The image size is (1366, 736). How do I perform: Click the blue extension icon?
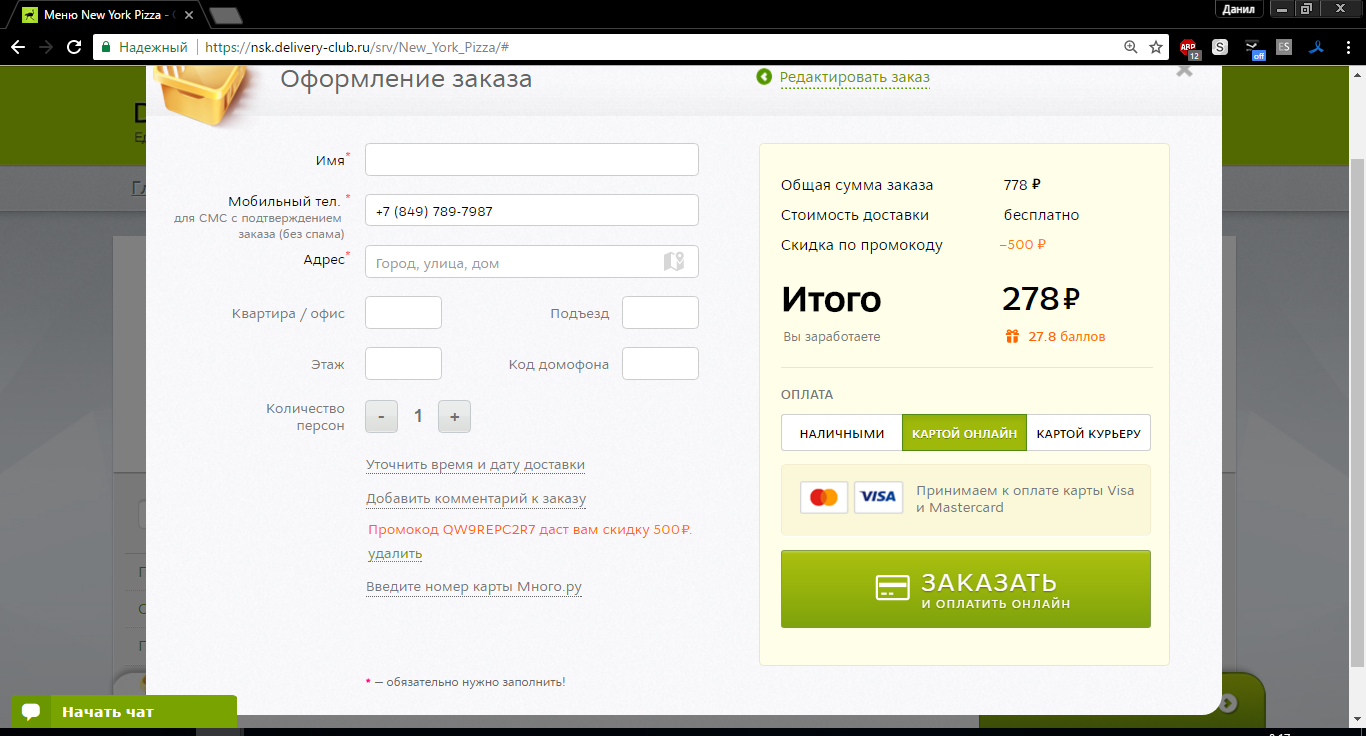click(1317, 47)
